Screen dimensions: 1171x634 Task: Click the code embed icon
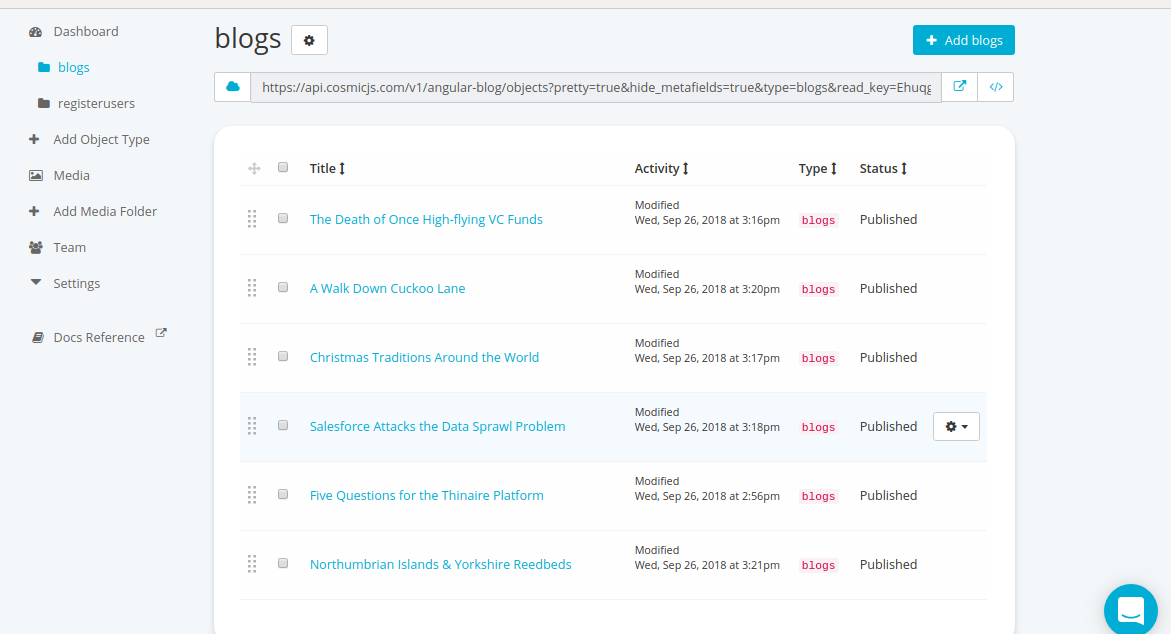point(996,87)
